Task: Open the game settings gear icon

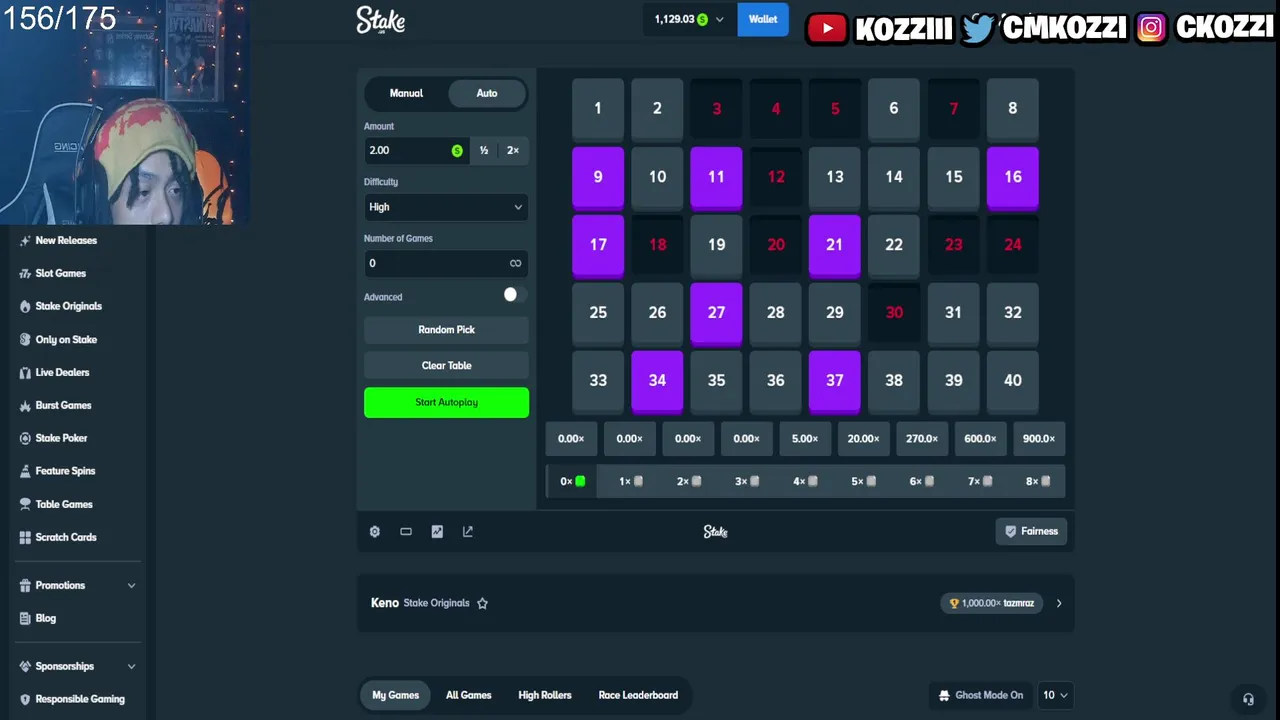Action: coord(375,532)
